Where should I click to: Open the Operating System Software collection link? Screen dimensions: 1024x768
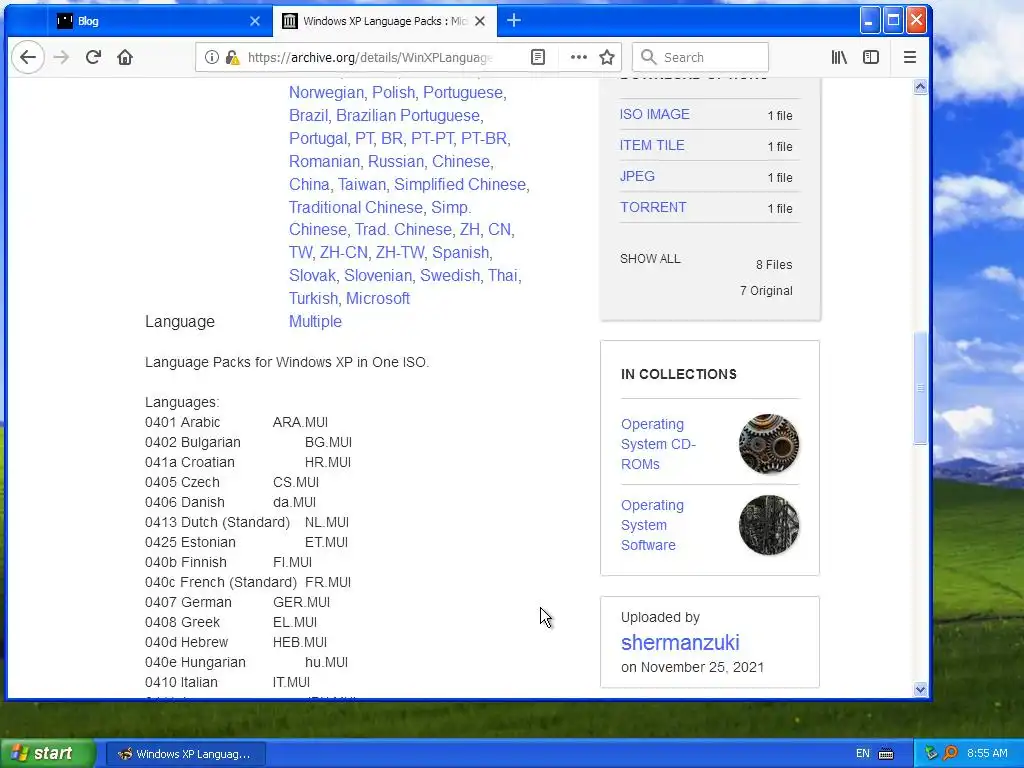click(x=652, y=525)
